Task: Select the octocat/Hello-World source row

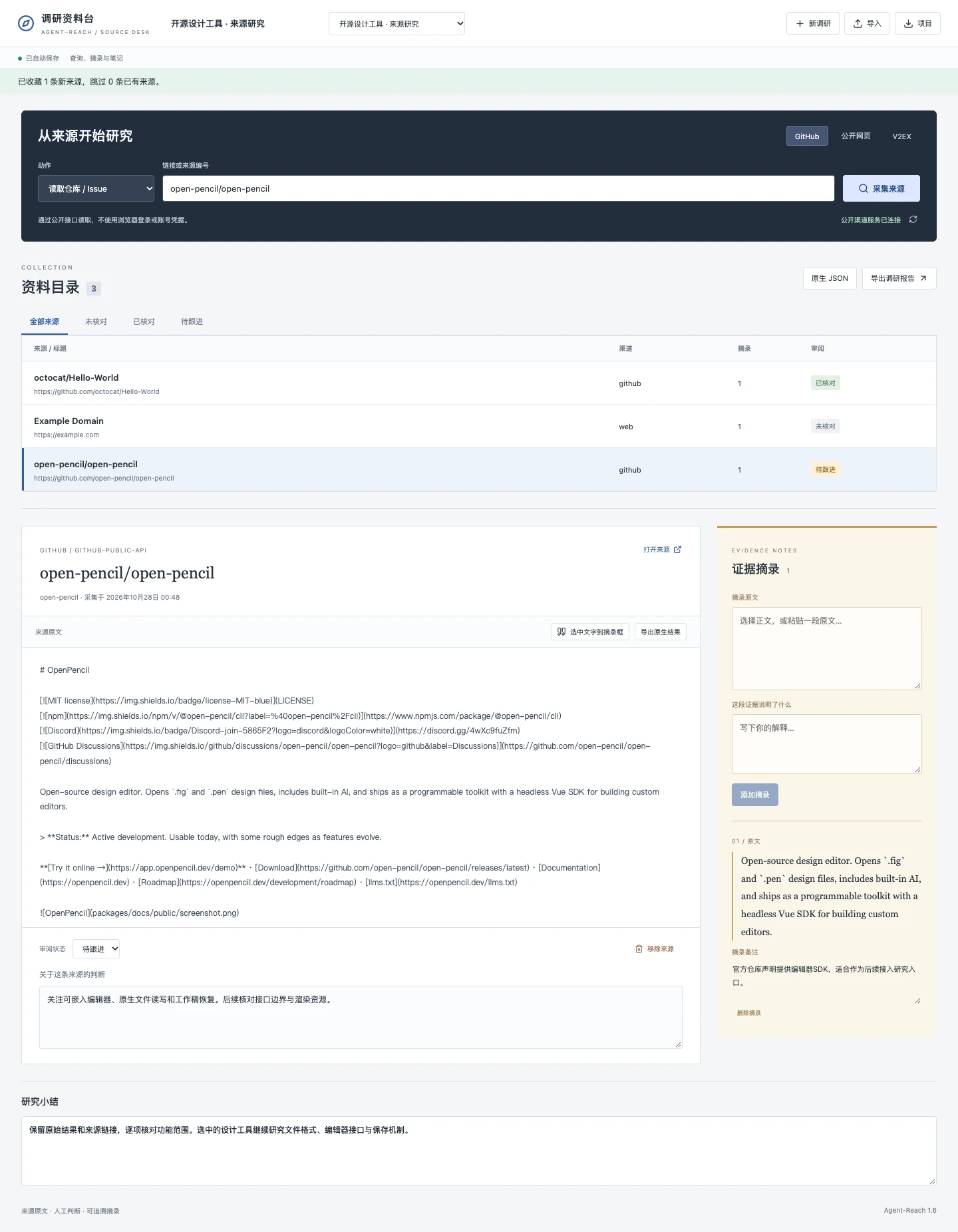Action: tap(479, 383)
